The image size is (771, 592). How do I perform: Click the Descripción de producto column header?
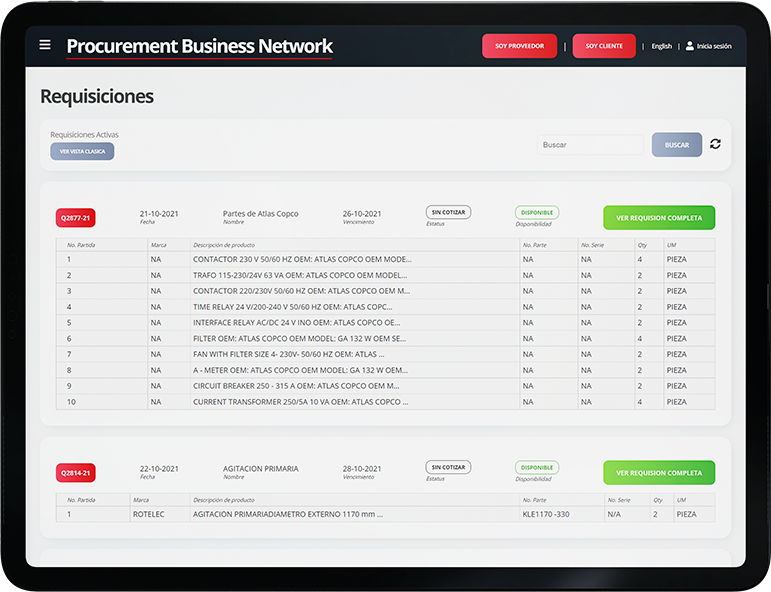coord(224,245)
